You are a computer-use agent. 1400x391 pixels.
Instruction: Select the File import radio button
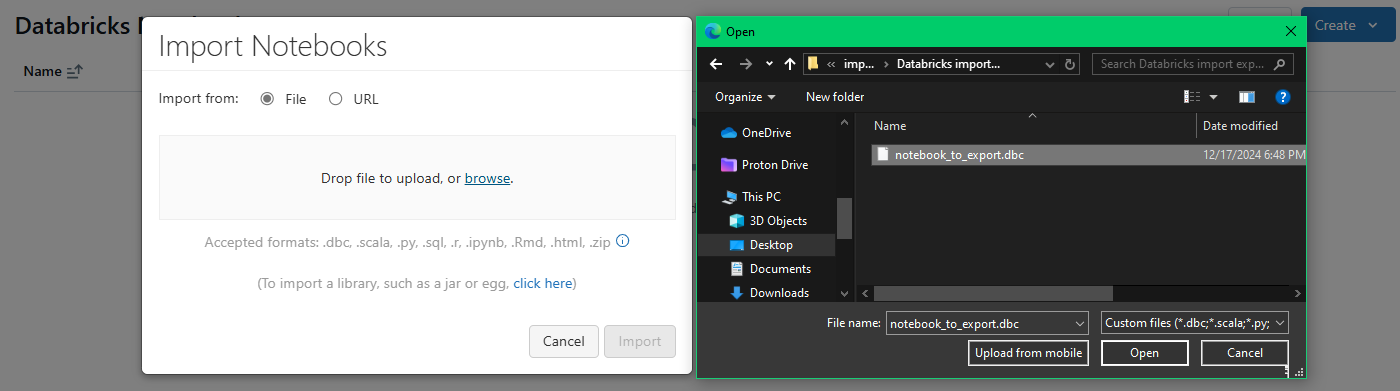tap(267, 99)
